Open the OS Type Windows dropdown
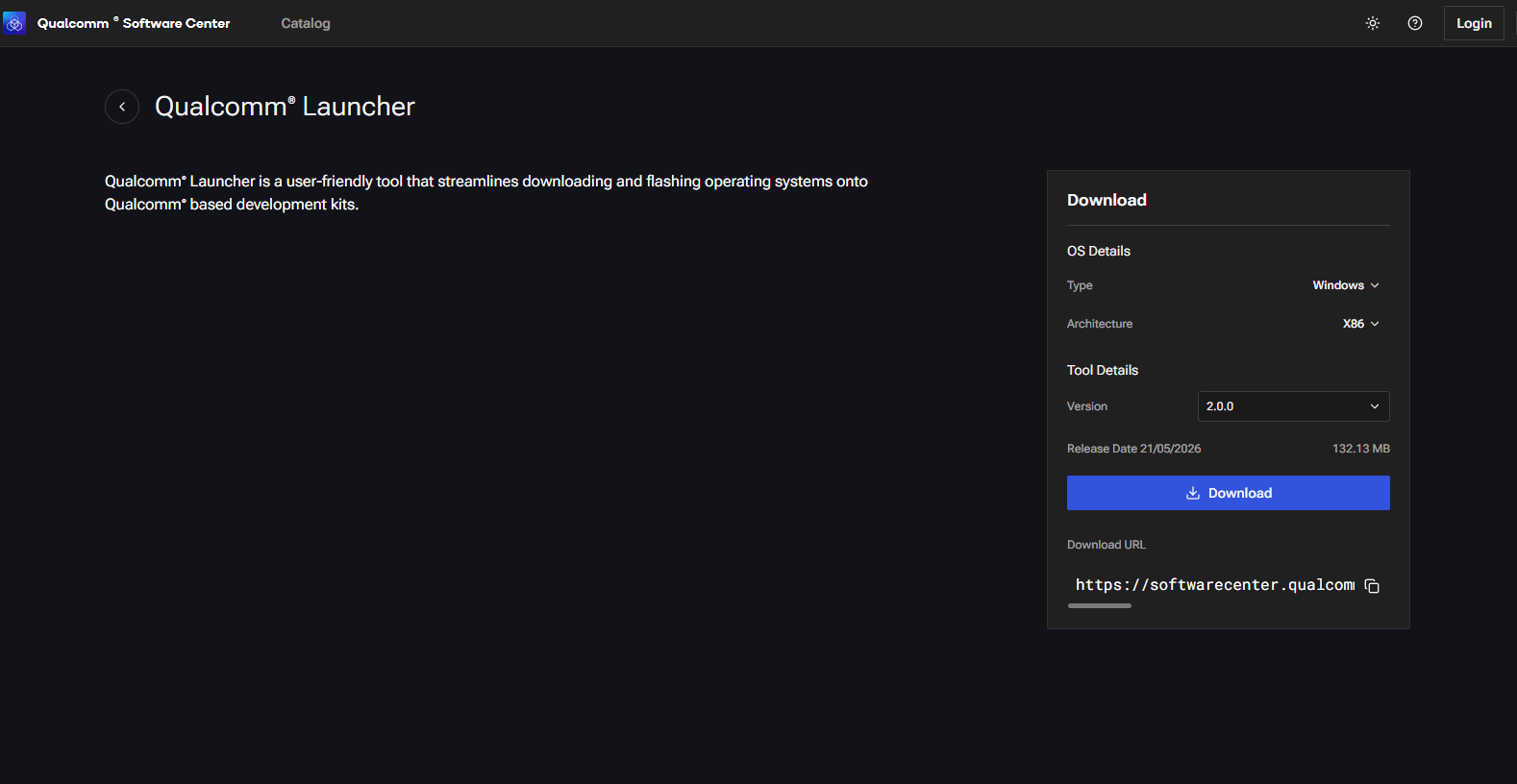This screenshot has height=784, width=1517. [x=1346, y=285]
